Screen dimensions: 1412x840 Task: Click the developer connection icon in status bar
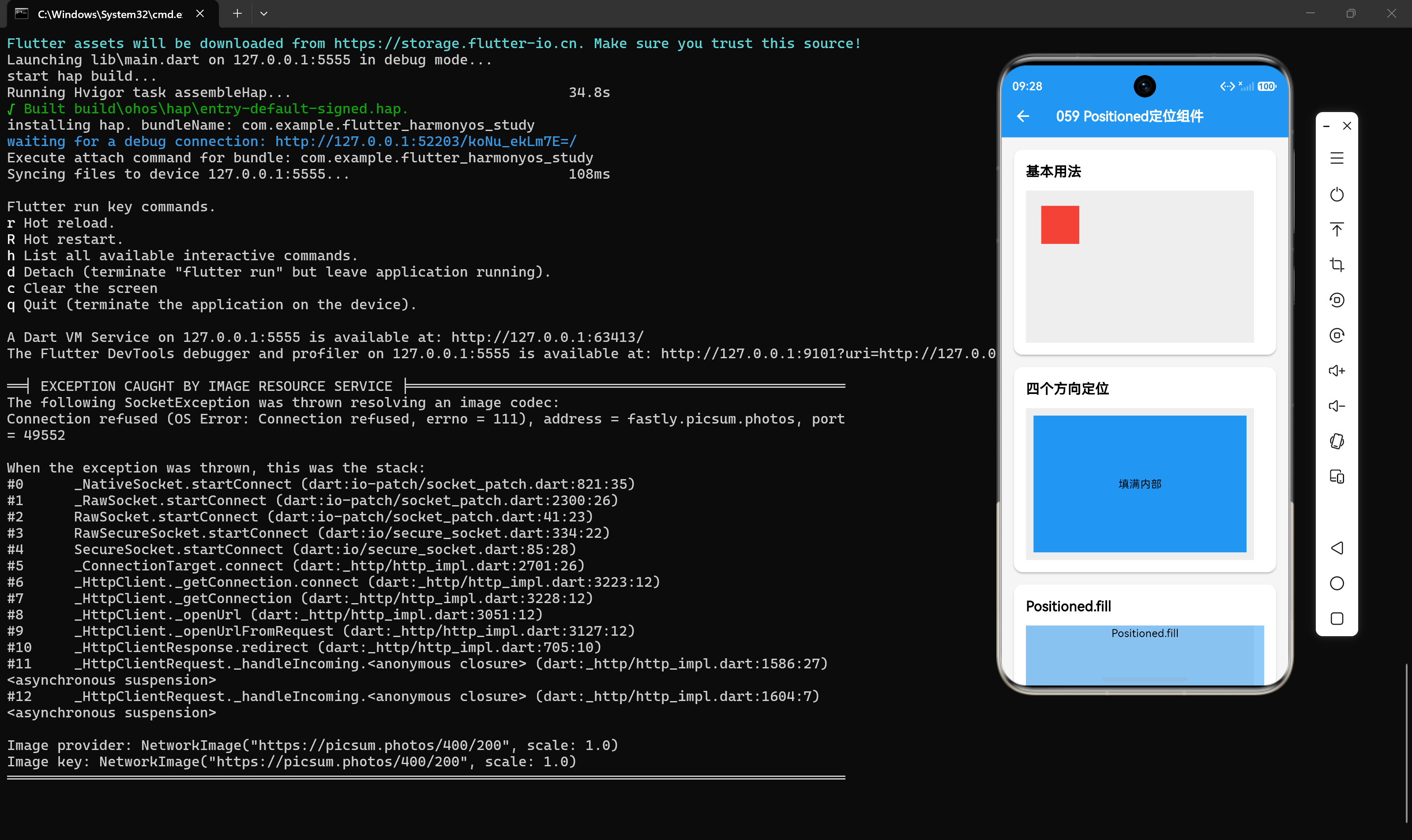(x=1227, y=86)
